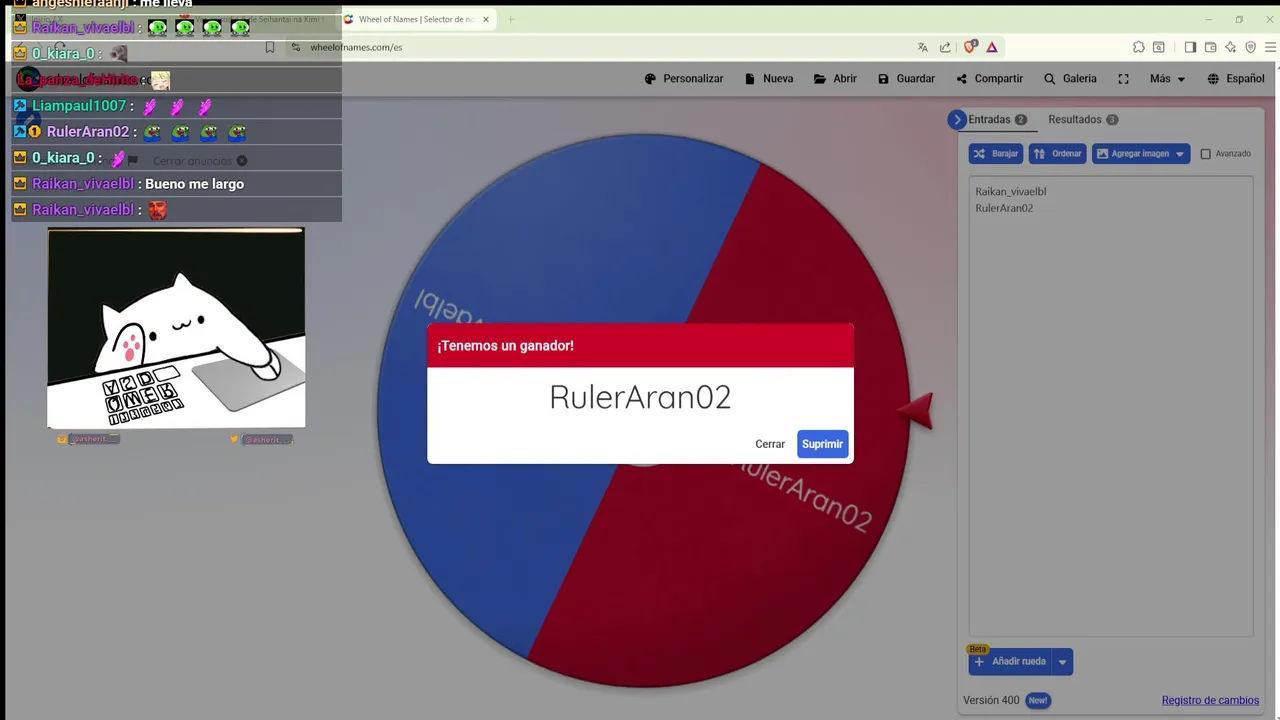Click the Version 400 text
Image resolution: width=1280 pixels, height=720 pixels.
(991, 700)
